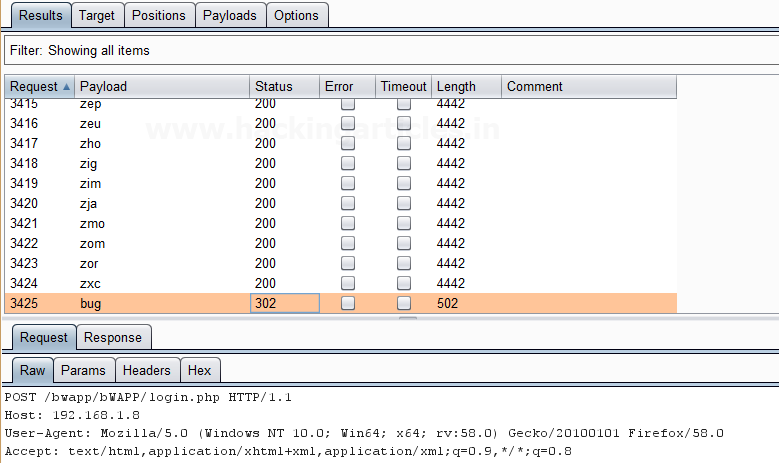Image resolution: width=779 pixels, height=463 pixels.
Task: Open the Options tab
Action: click(297, 15)
